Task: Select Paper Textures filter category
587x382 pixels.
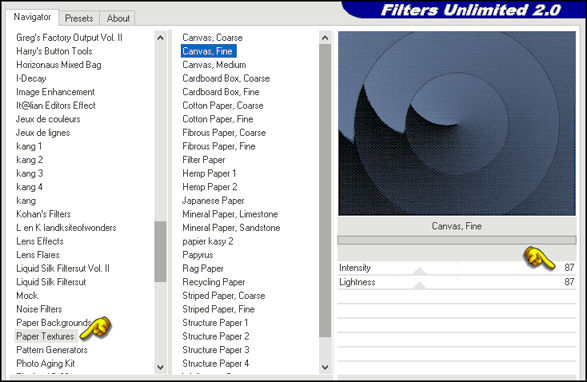Action: click(45, 336)
